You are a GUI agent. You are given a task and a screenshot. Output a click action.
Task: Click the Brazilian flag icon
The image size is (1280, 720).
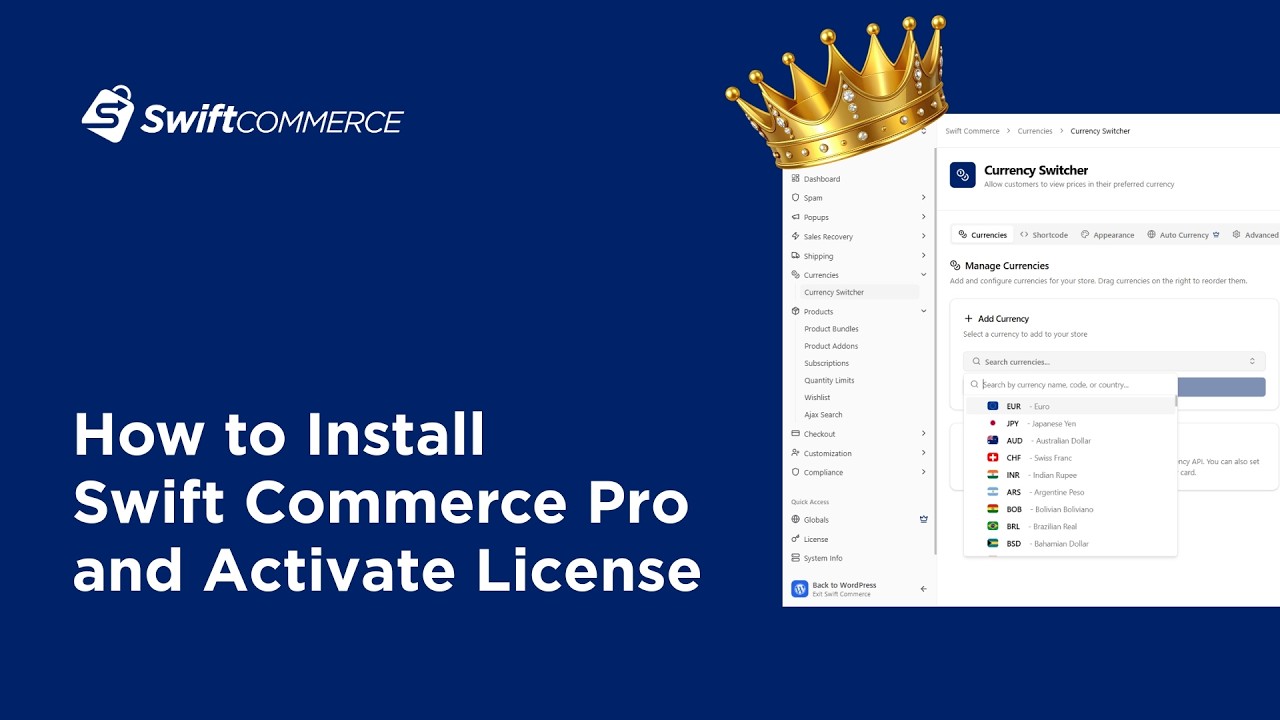pyautogui.click(x=993, y=526)
